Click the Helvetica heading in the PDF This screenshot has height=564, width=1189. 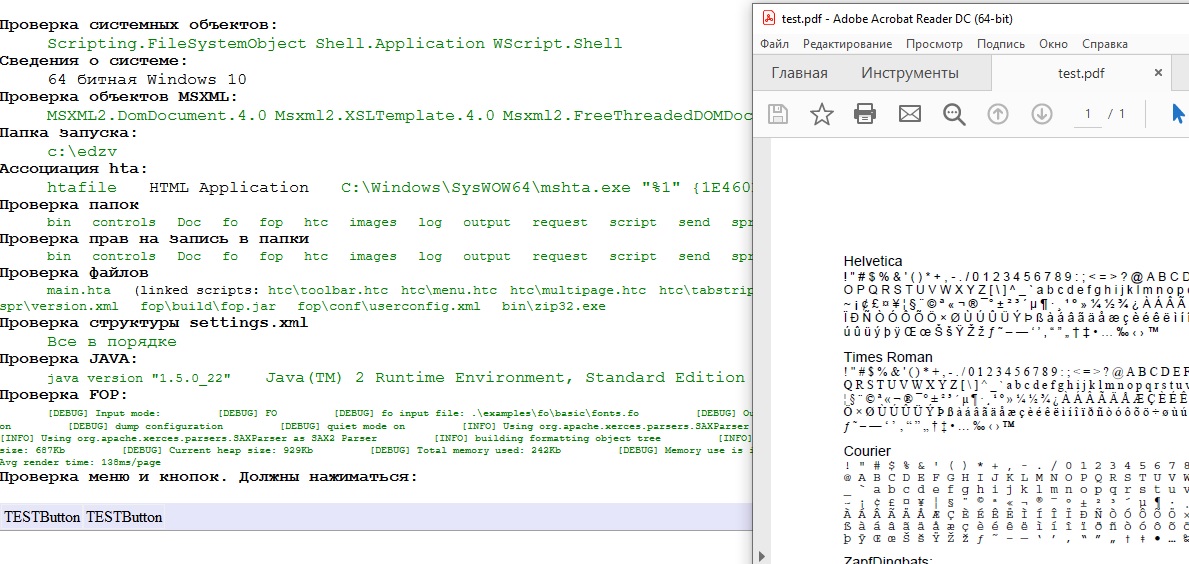873,262
